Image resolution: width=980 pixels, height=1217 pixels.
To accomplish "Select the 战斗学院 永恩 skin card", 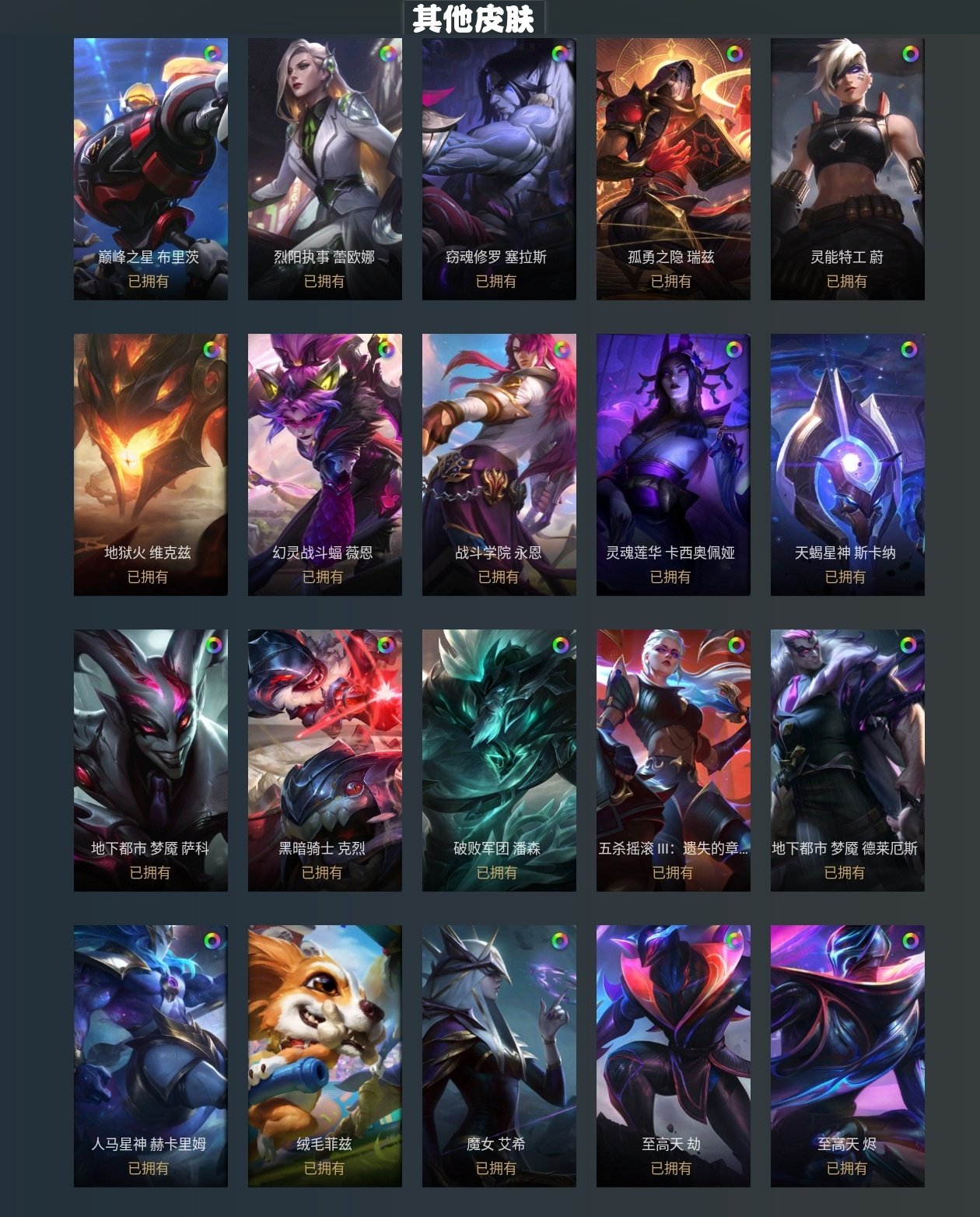I will coord(499,465).
